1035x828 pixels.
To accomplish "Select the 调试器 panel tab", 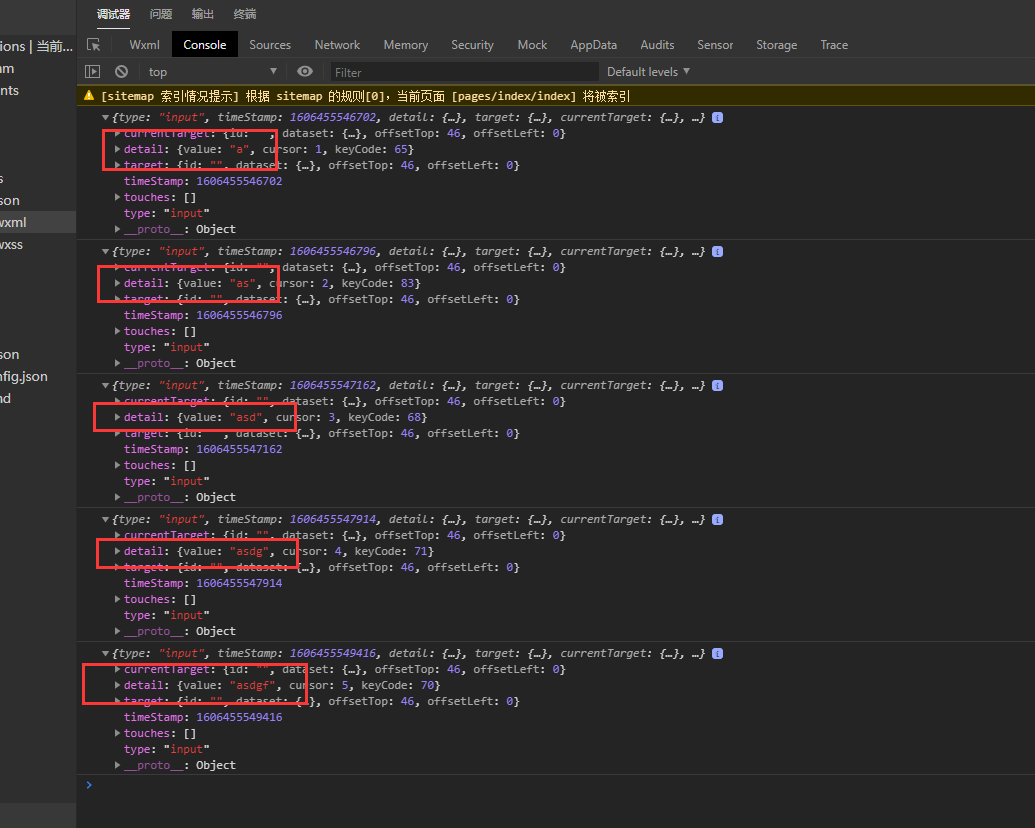I will point(113,14).
